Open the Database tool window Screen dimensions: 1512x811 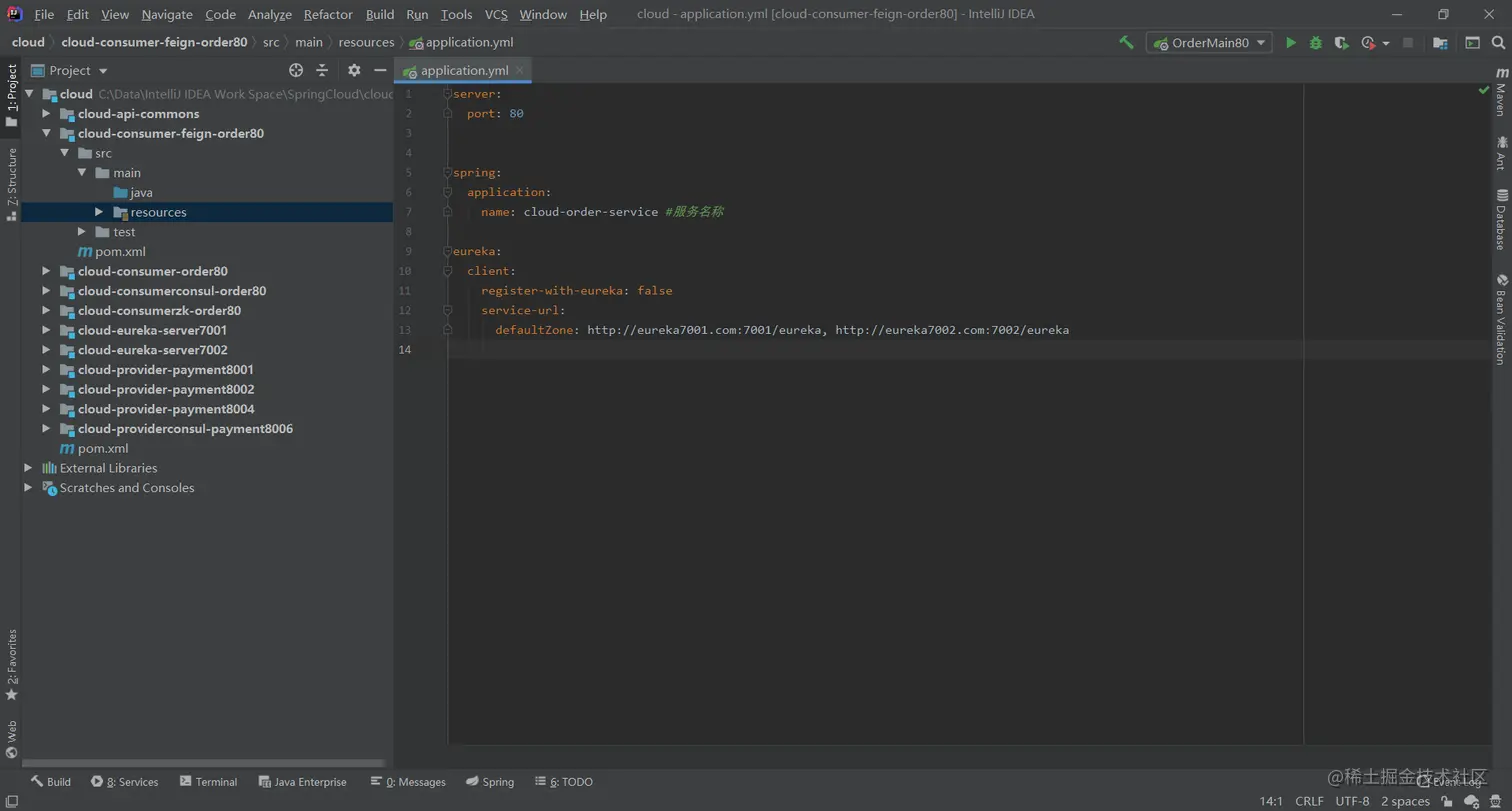point(1501,219)
